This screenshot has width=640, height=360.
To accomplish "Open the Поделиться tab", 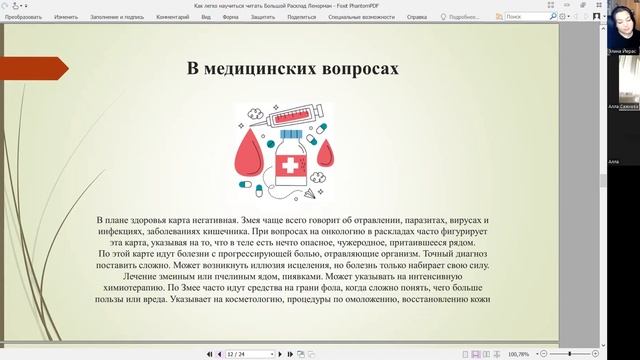I will point(302,17).
